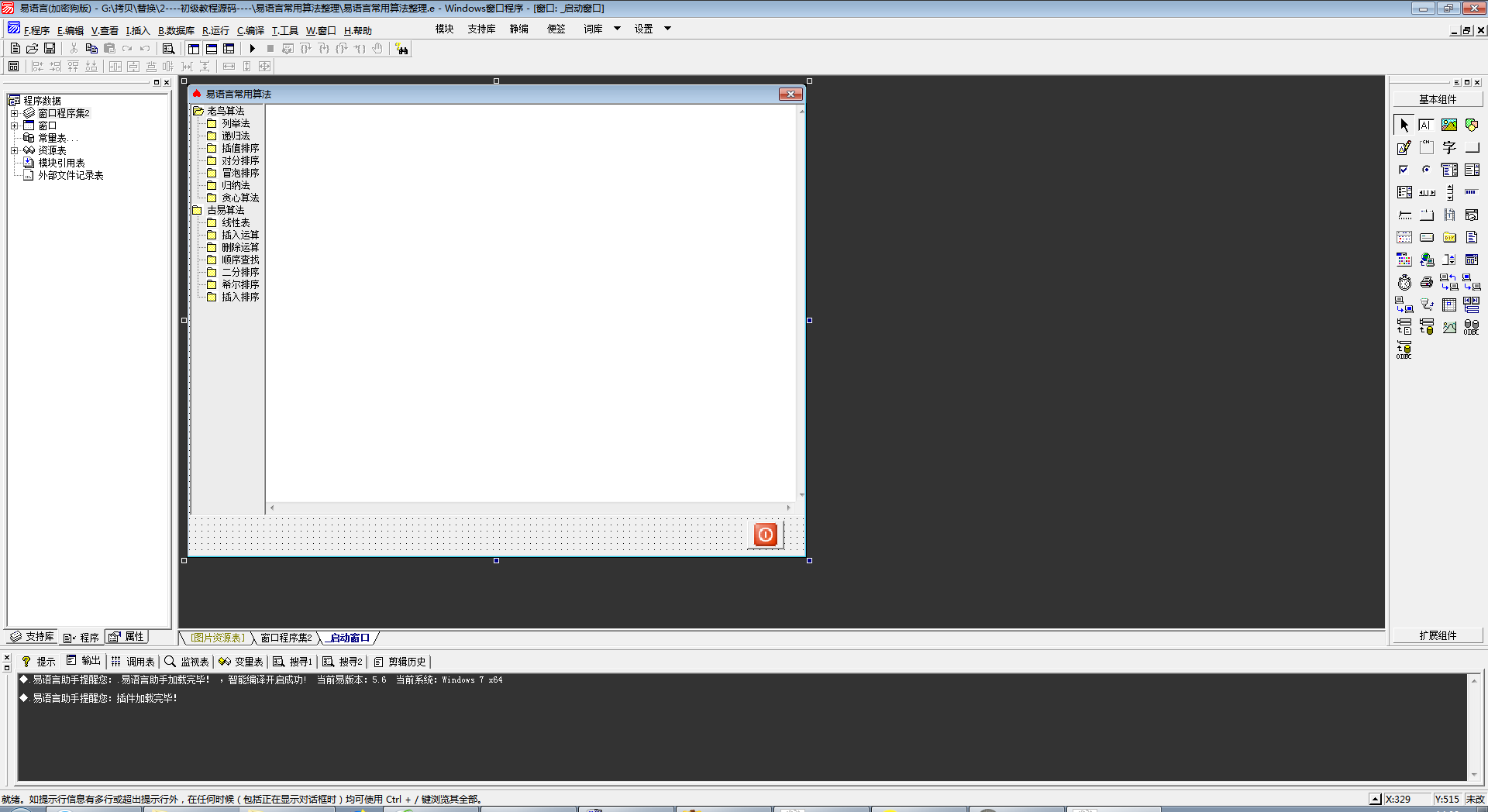Viewport: 1488px width, 812px height.
Task: Expand the 扩展组件 palette section
Action: 1438,635
